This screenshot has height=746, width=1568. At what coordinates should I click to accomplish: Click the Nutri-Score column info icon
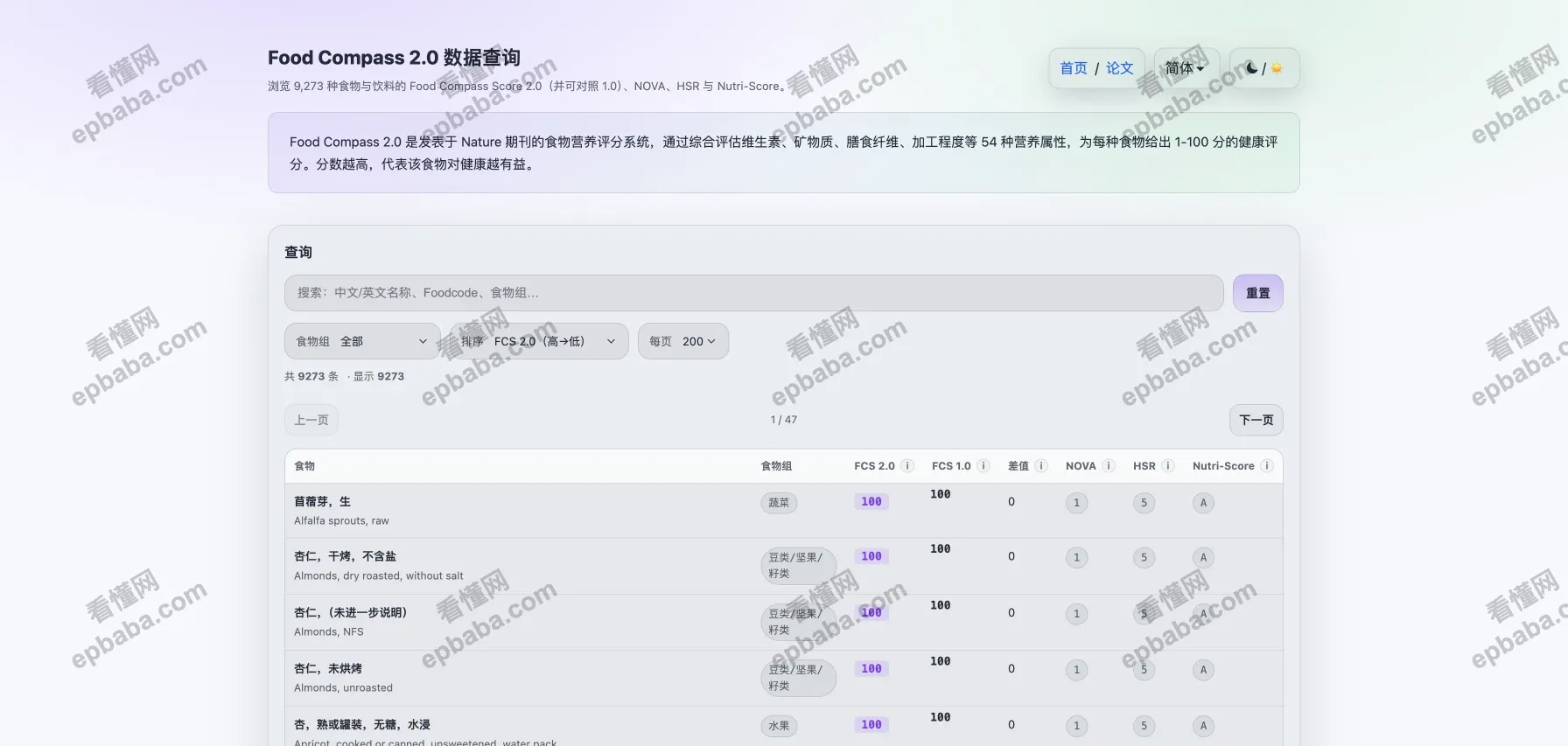click(1266, 466)
